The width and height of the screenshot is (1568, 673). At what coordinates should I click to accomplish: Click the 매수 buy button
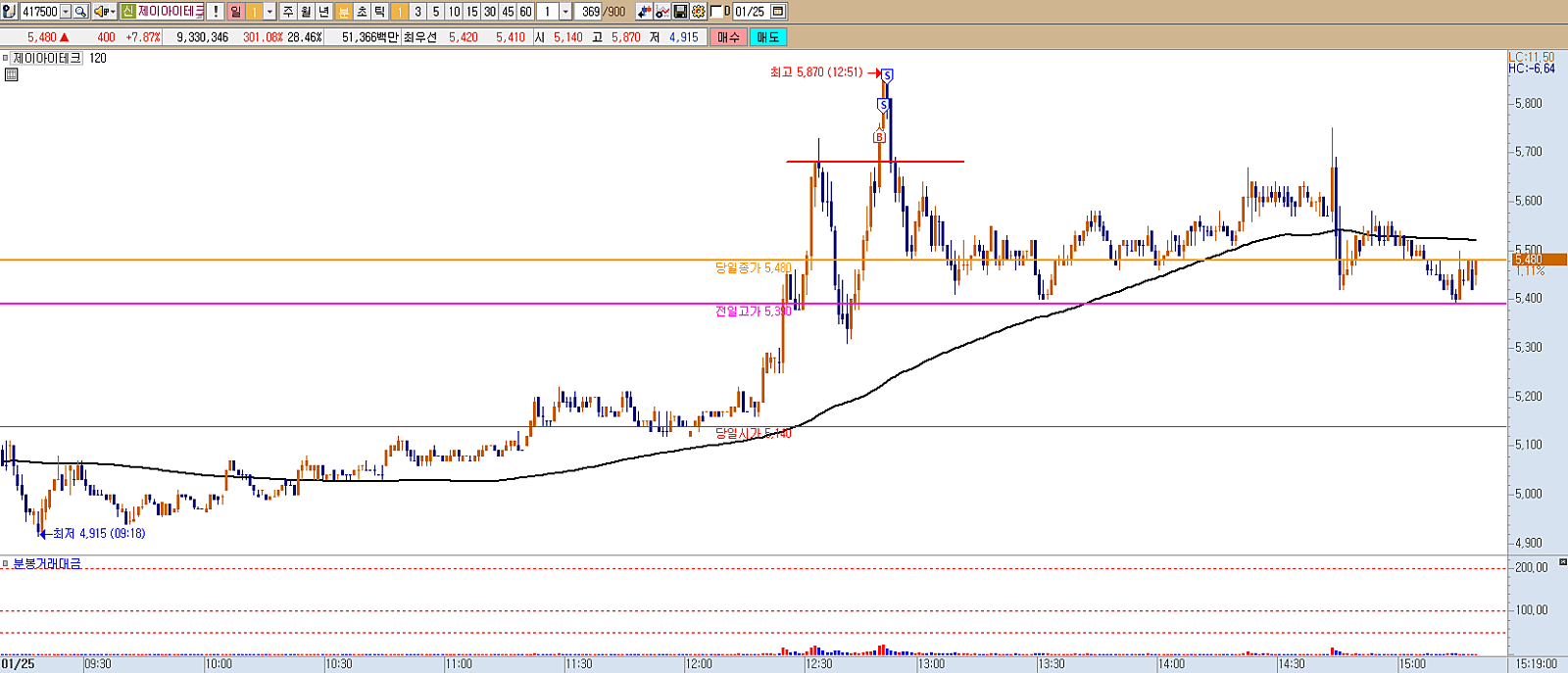pyautogui.click(x=728, y=37)
